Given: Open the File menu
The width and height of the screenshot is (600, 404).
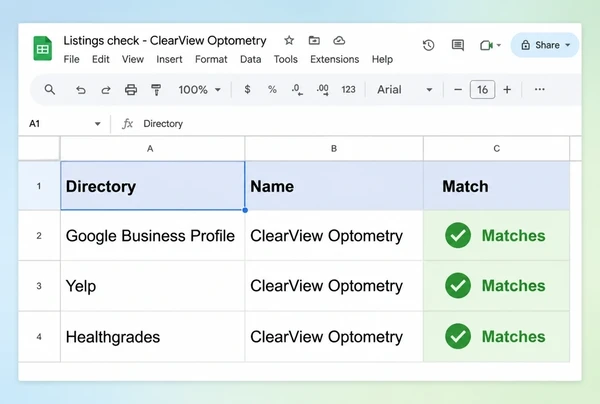Looking at the screenshot, I should click(71, 59).
